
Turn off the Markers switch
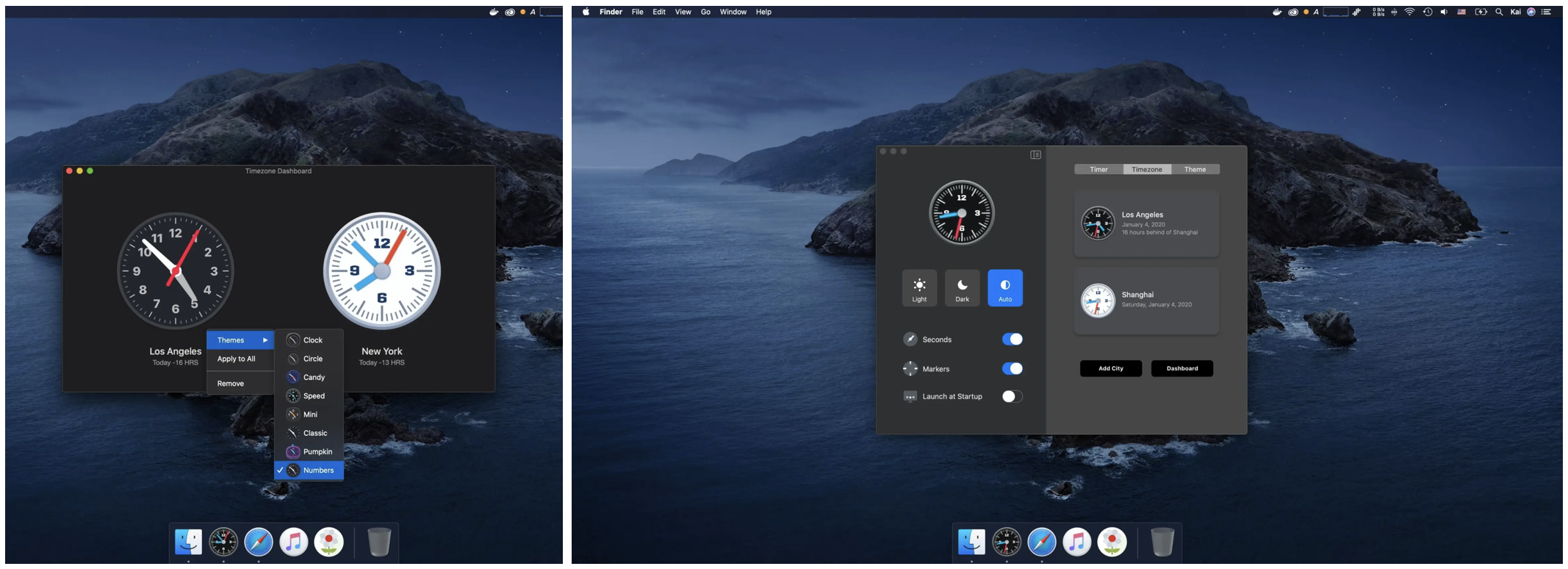1012,368
